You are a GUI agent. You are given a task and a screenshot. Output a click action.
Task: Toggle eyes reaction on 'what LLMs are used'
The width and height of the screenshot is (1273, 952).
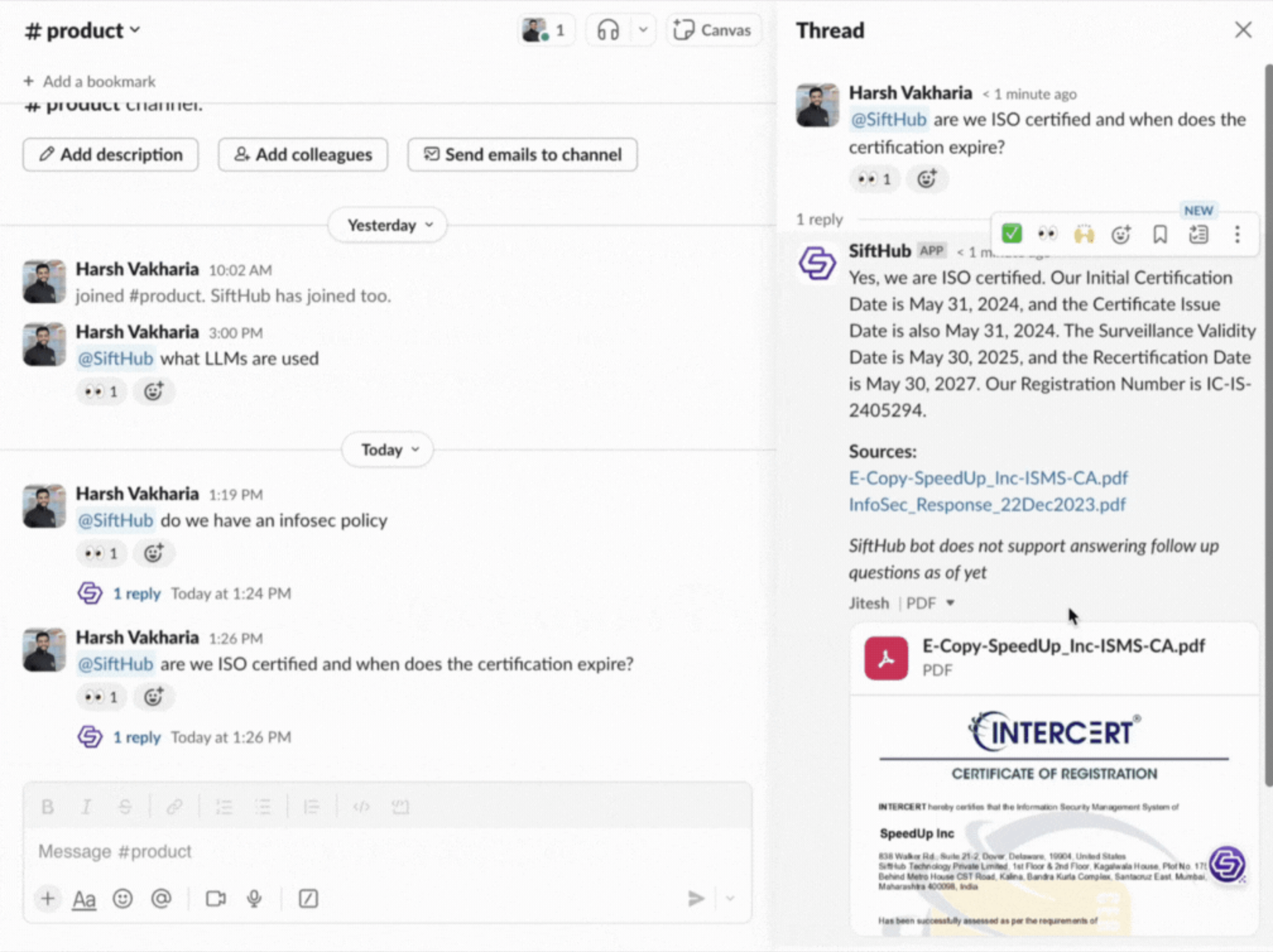[101, 392]
